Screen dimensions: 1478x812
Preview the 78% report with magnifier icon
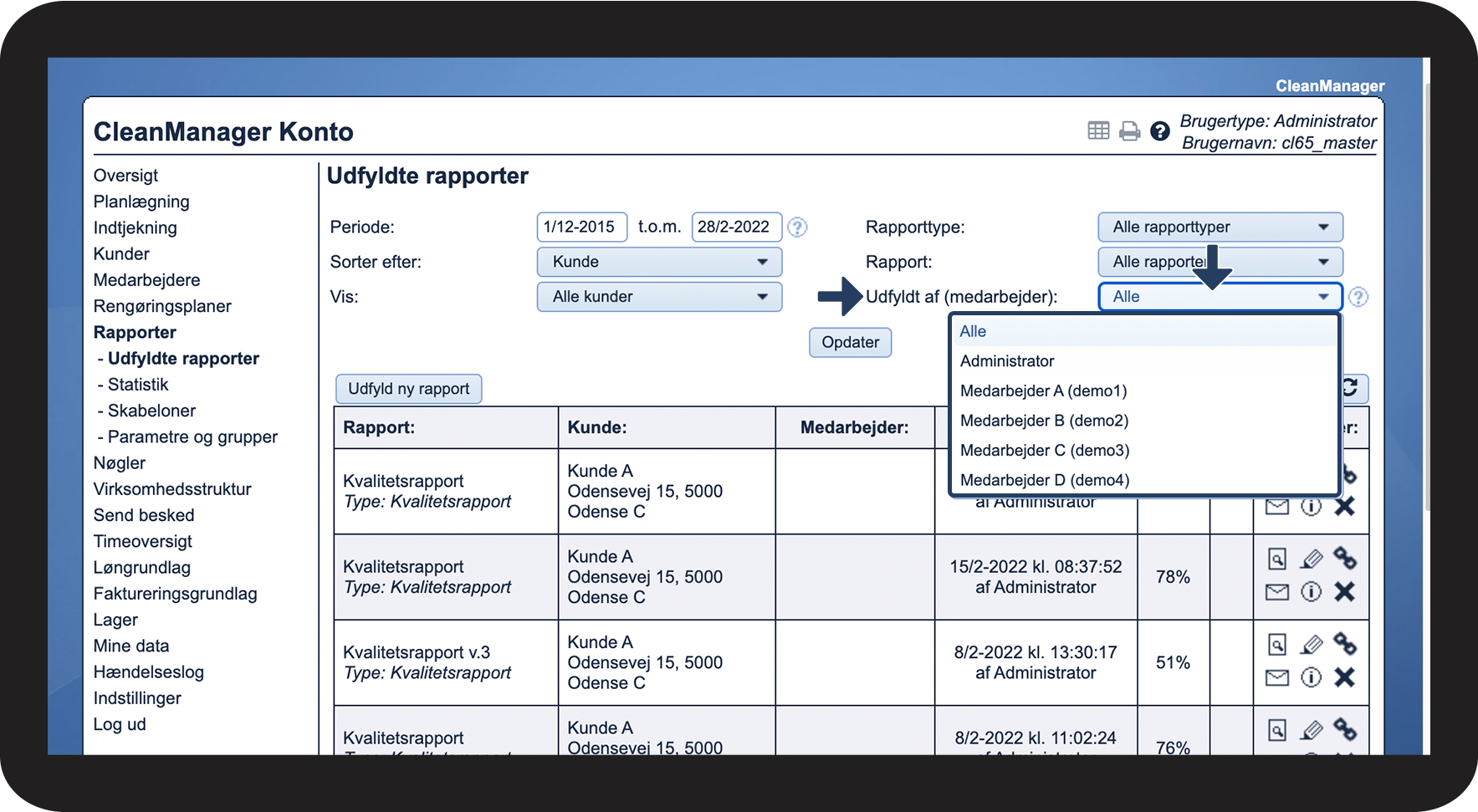tap(1276, 559)
